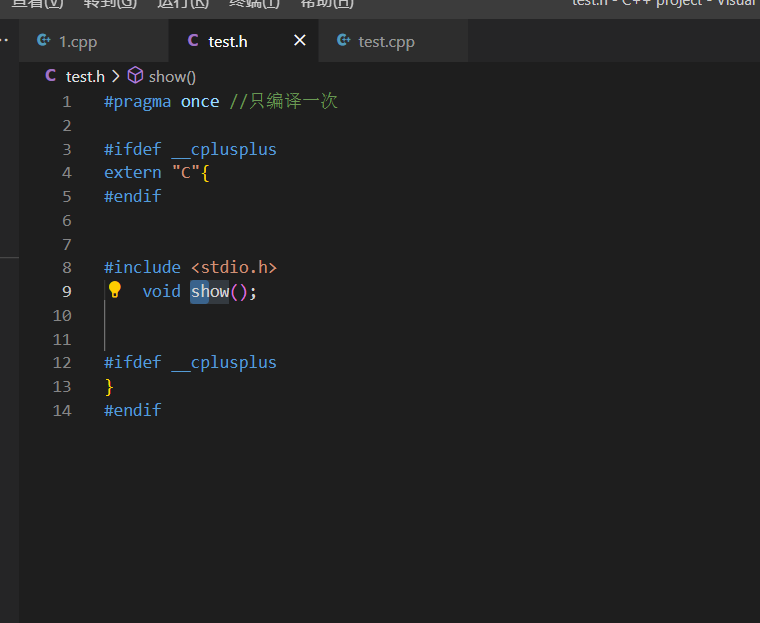Open the 帮助(H) Help menu

click(x=327, y=4)
